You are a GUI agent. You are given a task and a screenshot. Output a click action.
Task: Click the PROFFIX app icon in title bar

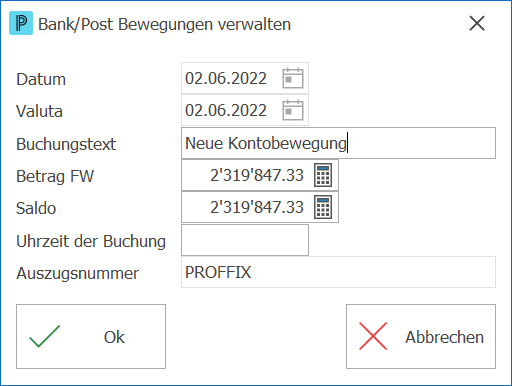point(21,23)
